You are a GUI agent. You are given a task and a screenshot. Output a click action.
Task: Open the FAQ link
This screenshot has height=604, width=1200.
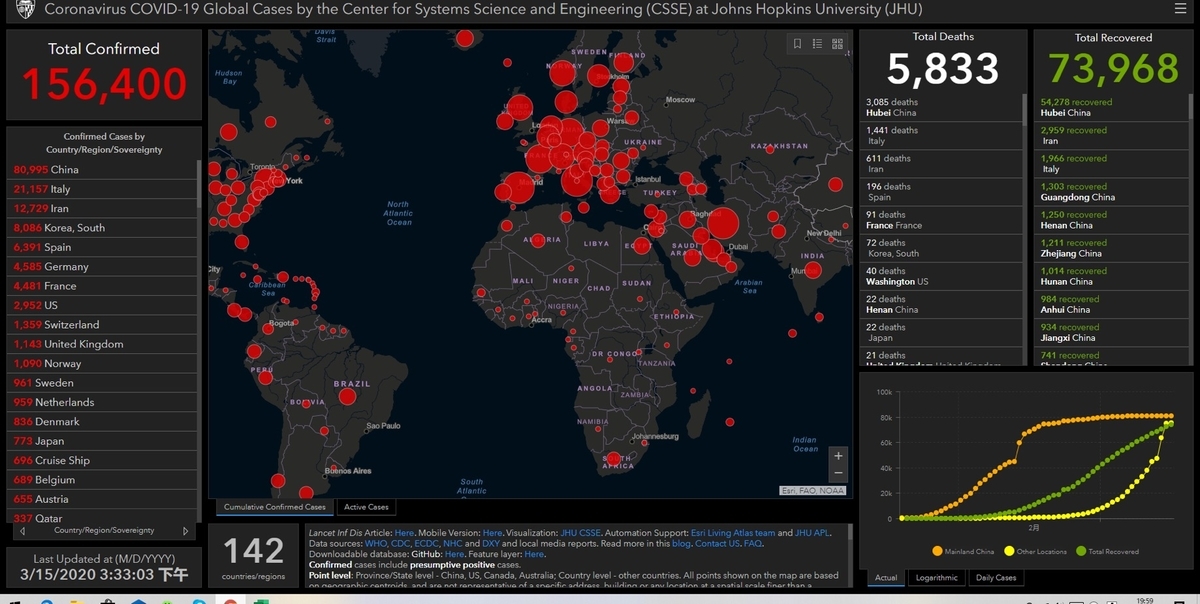[x=753, y=543]
